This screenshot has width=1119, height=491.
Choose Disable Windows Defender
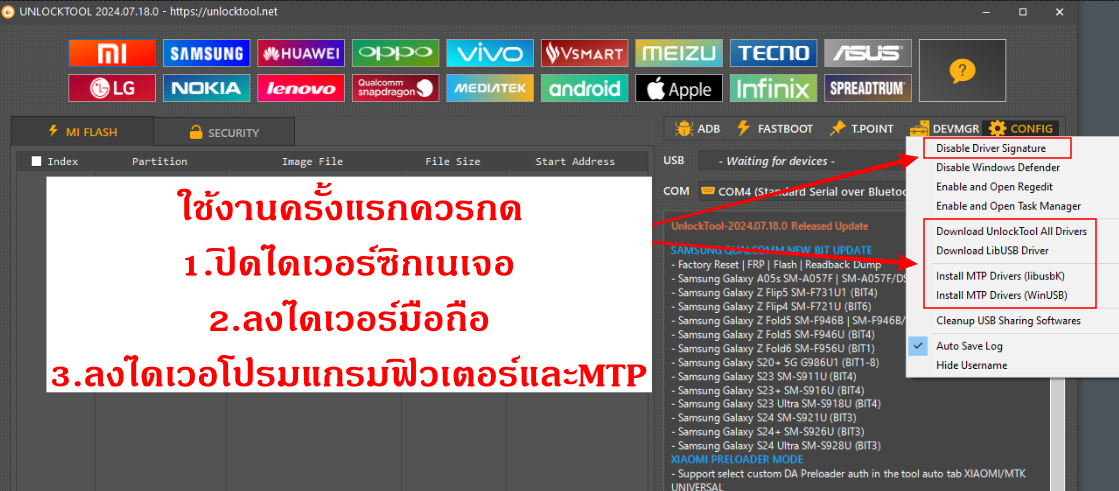(x=996, y=168)
